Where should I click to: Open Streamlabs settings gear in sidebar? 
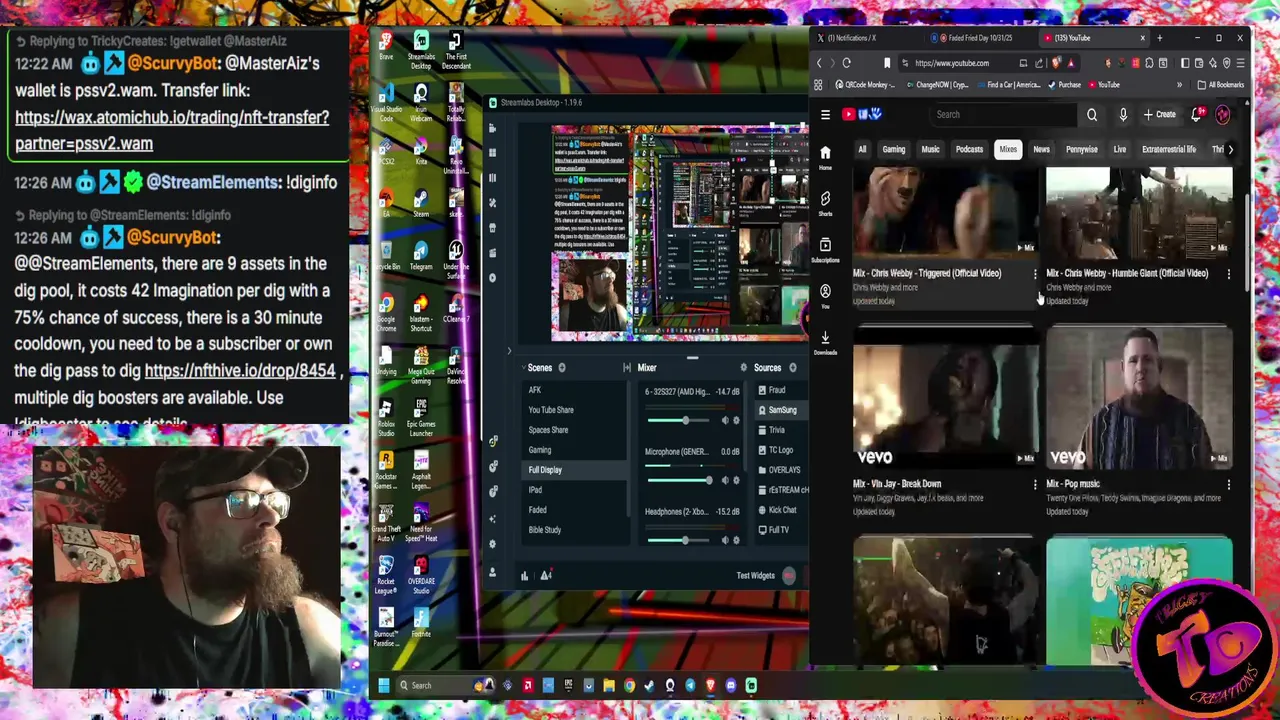(492, 544)
